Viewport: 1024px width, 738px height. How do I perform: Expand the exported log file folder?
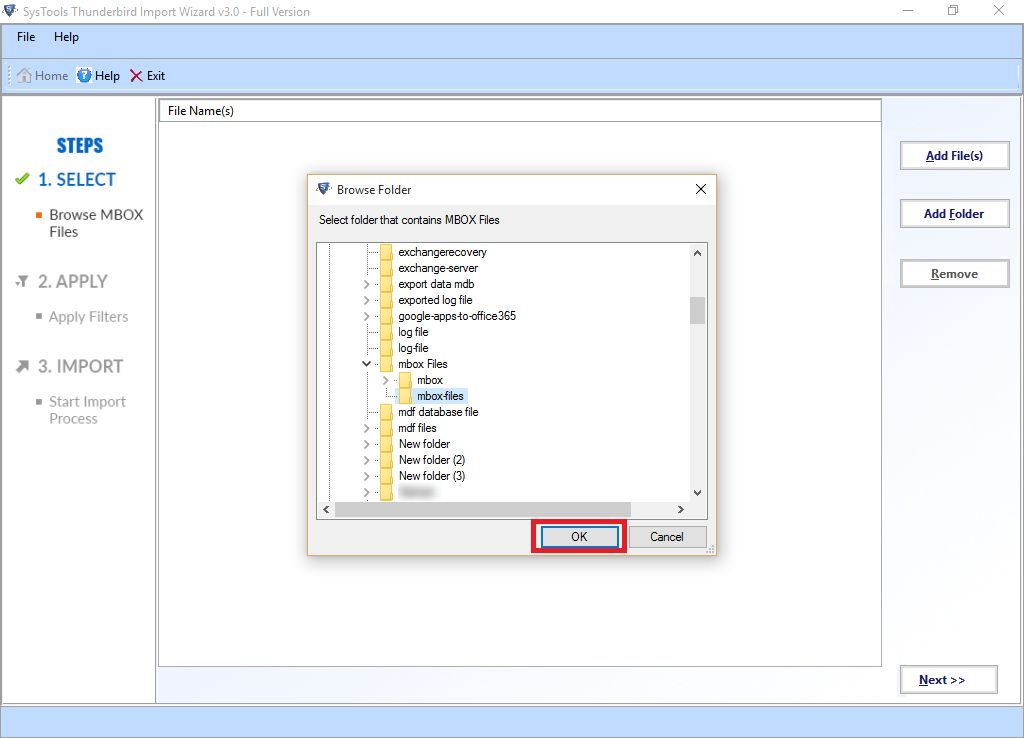pyautogui.click(x=366, y=300)
